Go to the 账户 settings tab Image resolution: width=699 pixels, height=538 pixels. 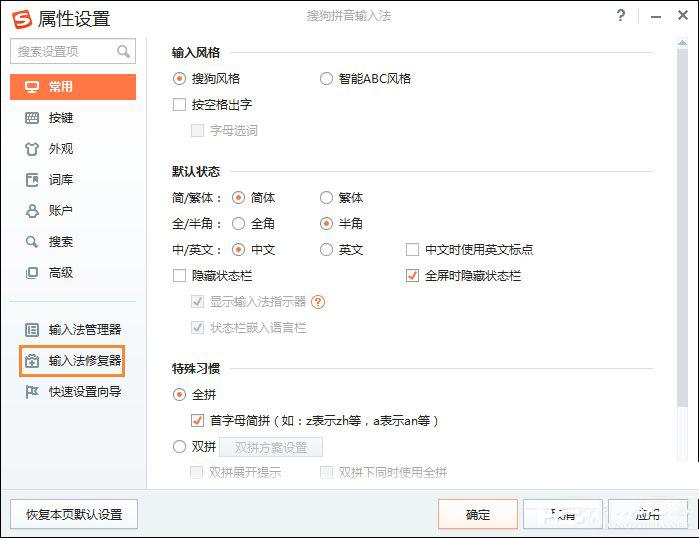point(73,211)
